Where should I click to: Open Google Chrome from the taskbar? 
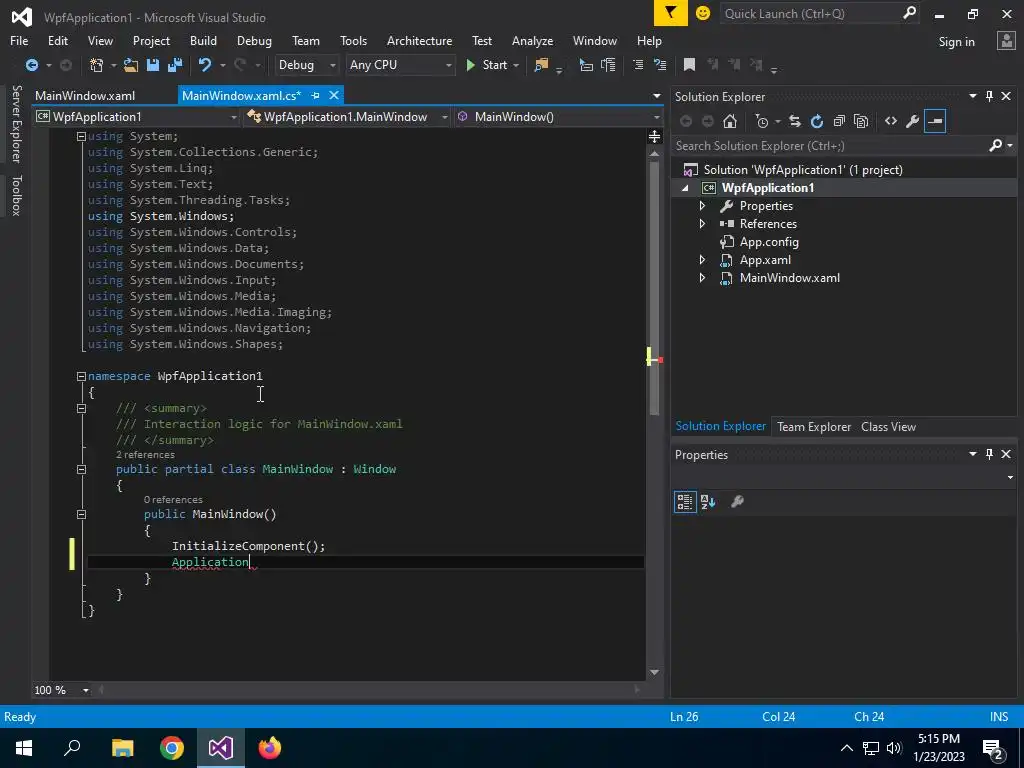pyautogui.click(x=172, y=748)
